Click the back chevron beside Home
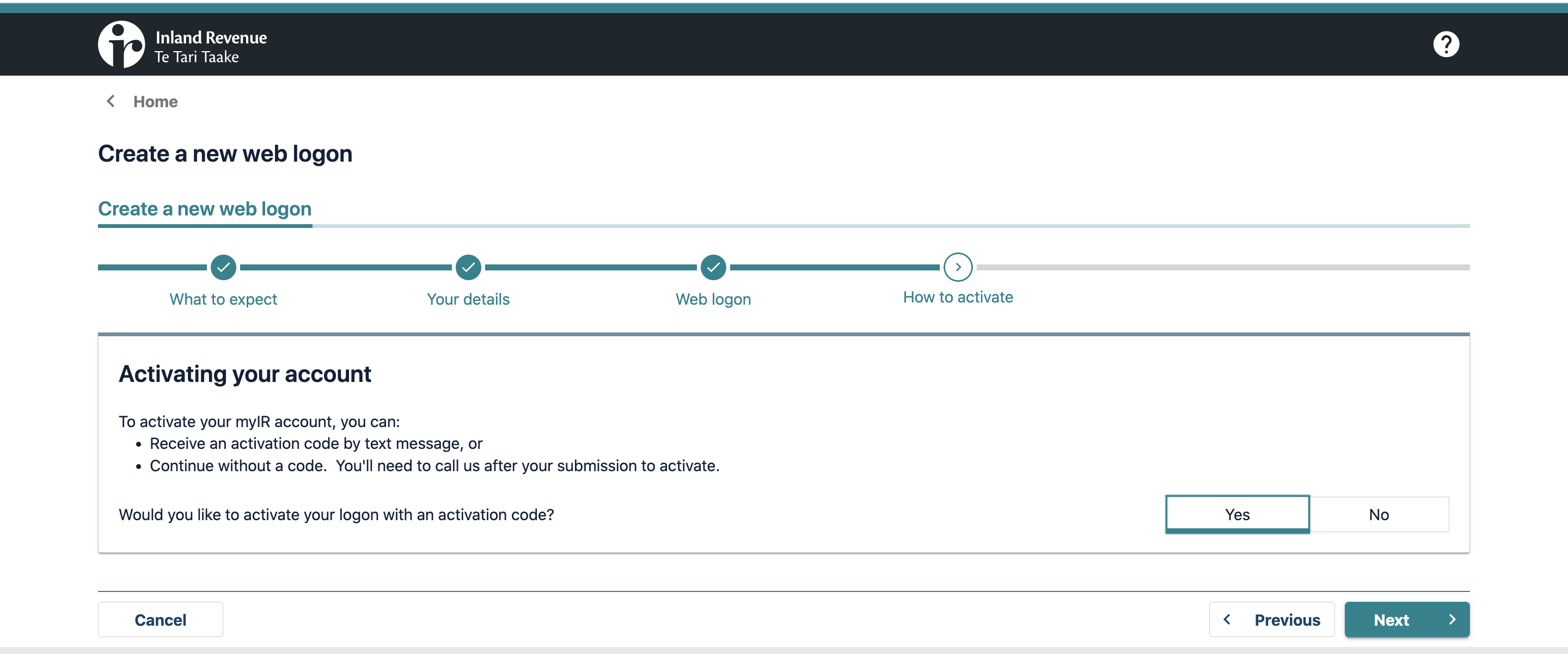 (x=111, y=102)
